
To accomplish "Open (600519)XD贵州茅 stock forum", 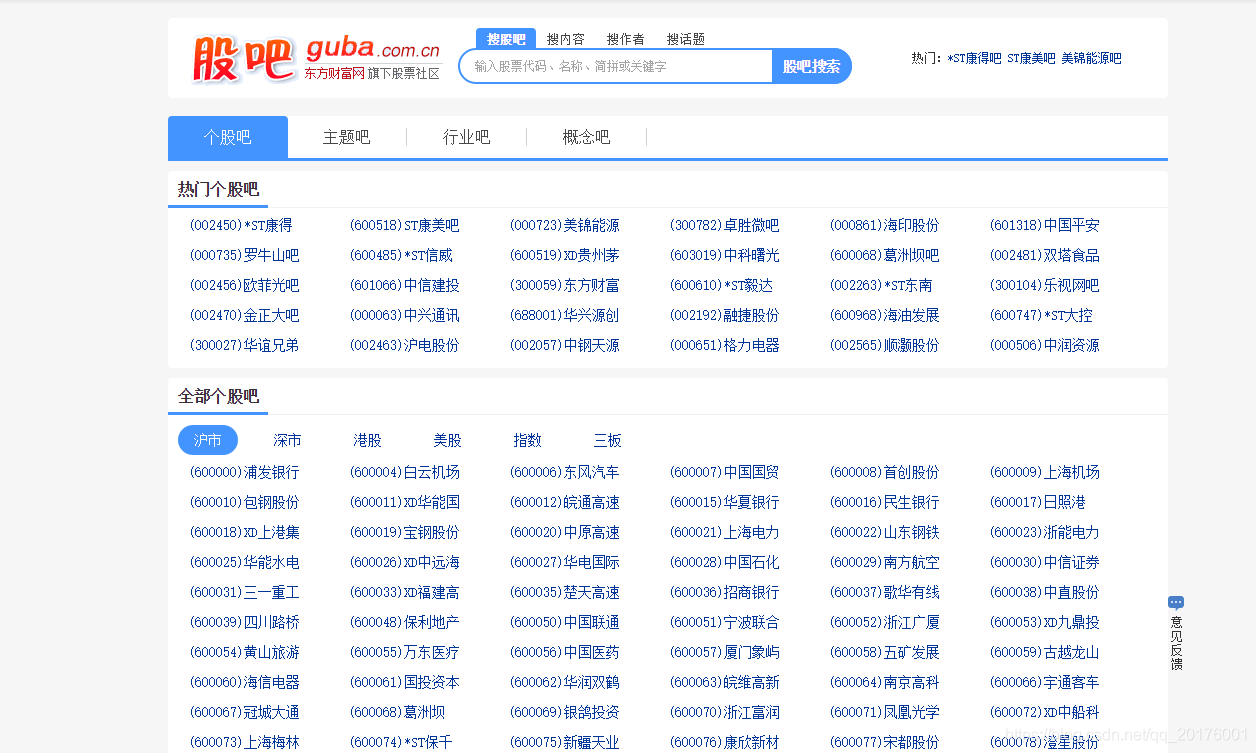I will (564, 255).
